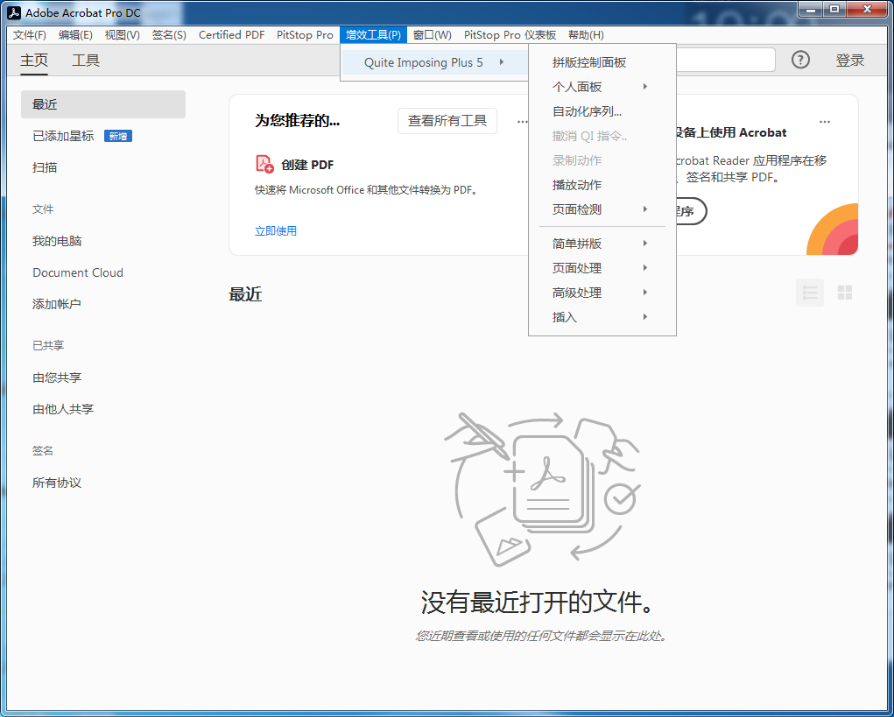Open the 窗口 menu

click(x=431, y=35)
